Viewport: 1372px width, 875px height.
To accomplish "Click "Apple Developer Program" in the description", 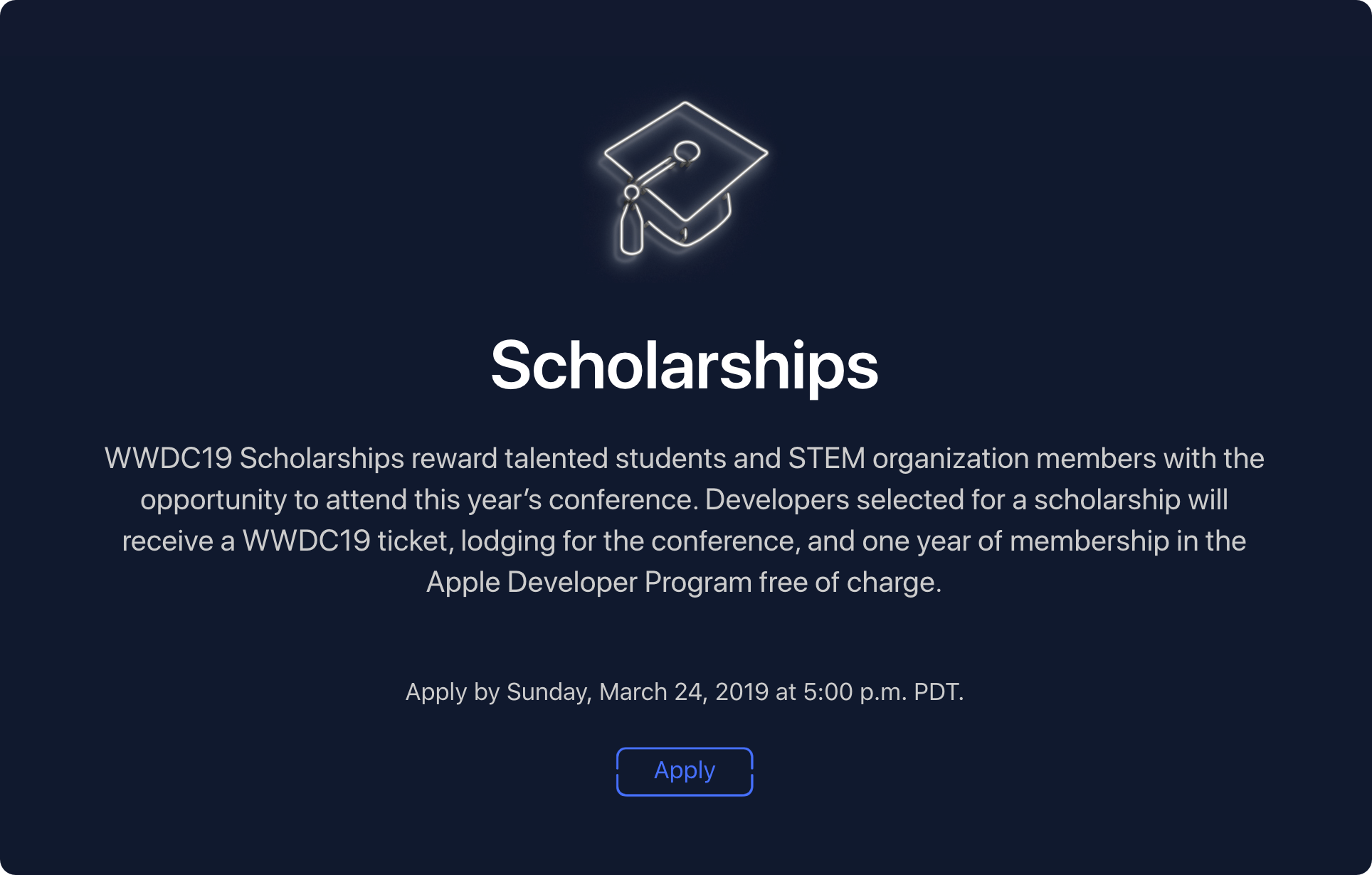I will [x=589, y=582].
